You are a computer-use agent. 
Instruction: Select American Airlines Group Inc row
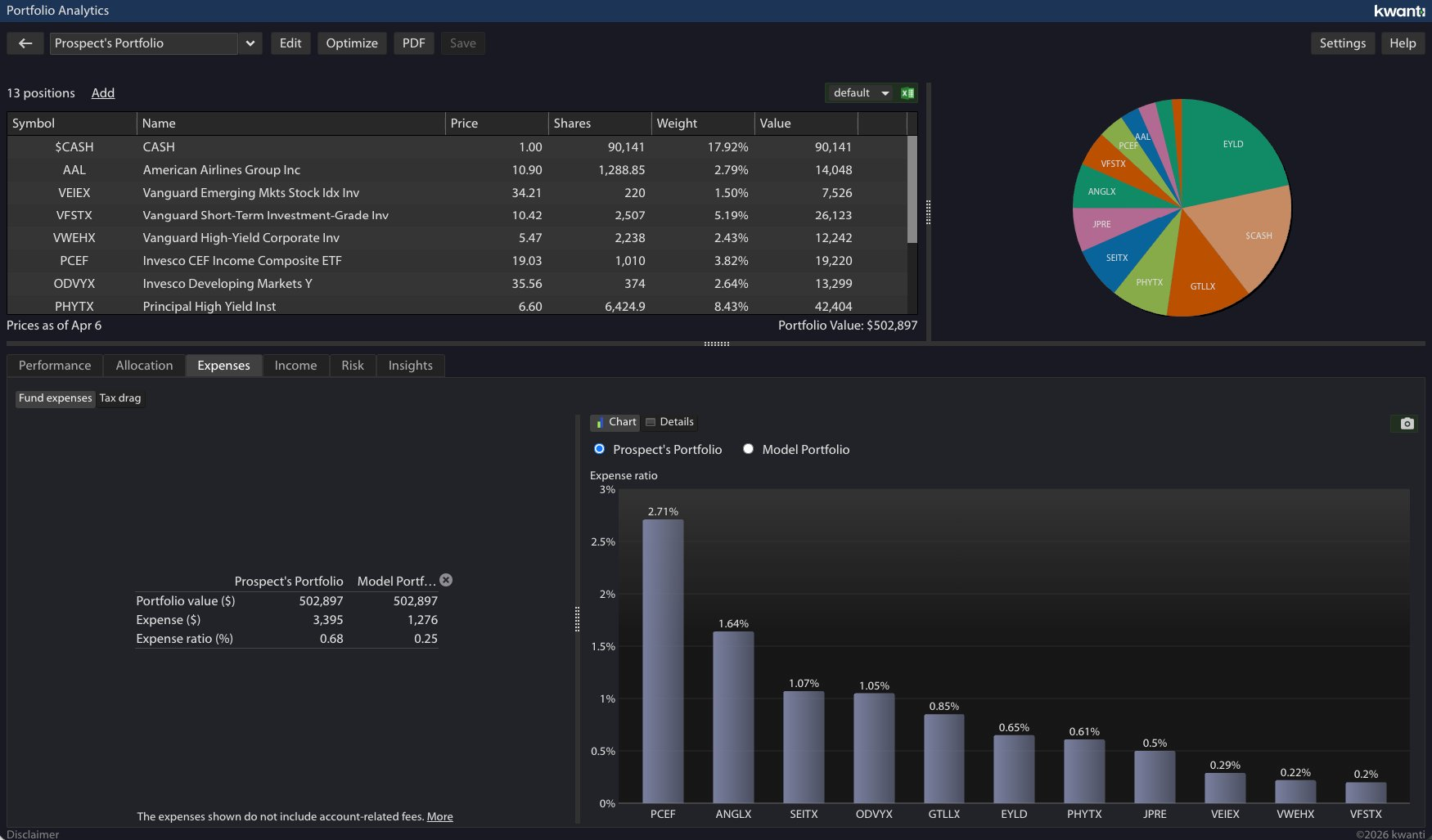(x=457, y=170)
